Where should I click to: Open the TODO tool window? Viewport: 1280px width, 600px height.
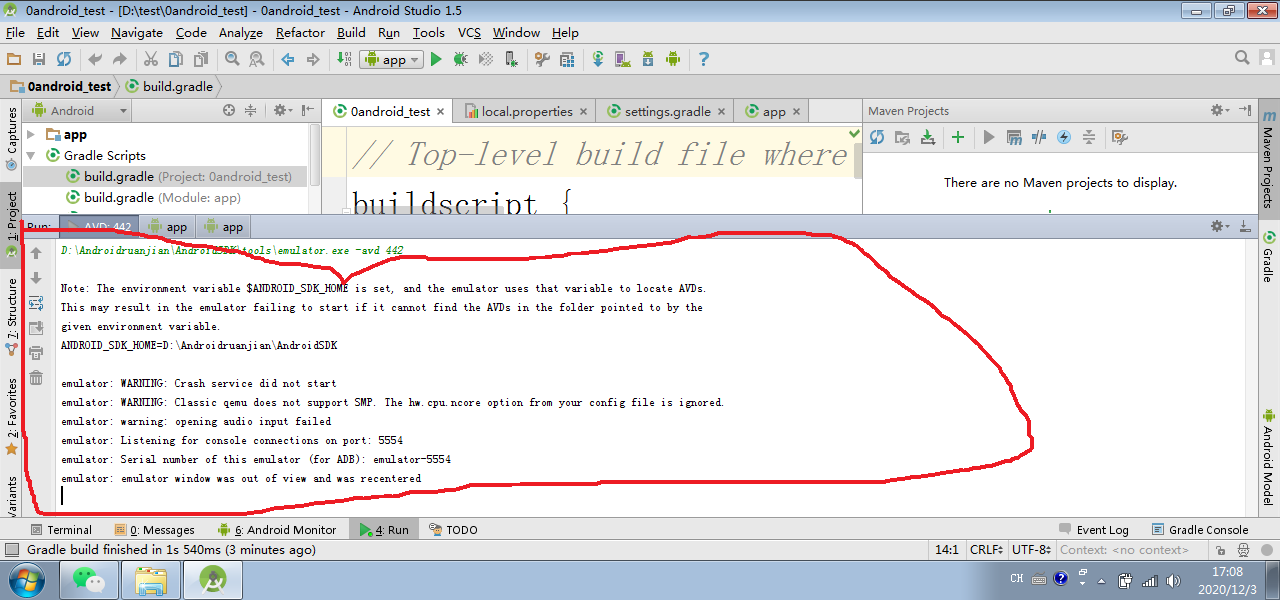tap(453, 530)
